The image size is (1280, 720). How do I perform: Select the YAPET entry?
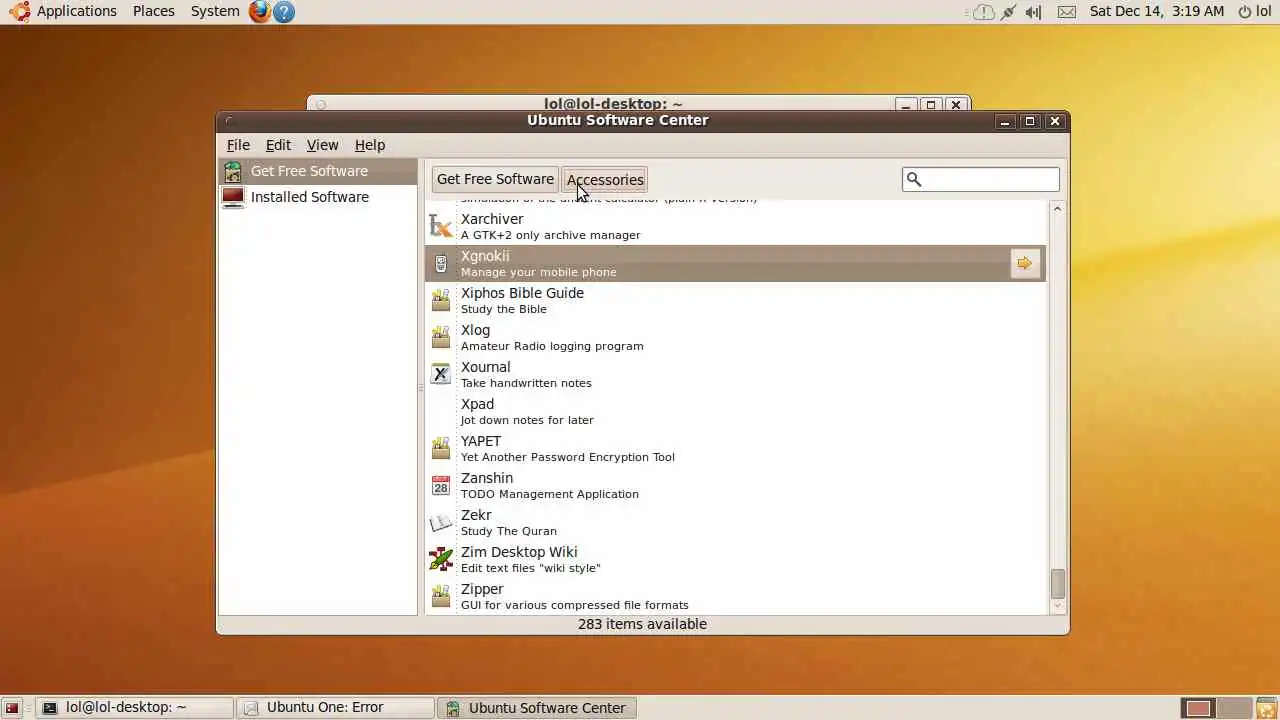(x=736, y=448)
